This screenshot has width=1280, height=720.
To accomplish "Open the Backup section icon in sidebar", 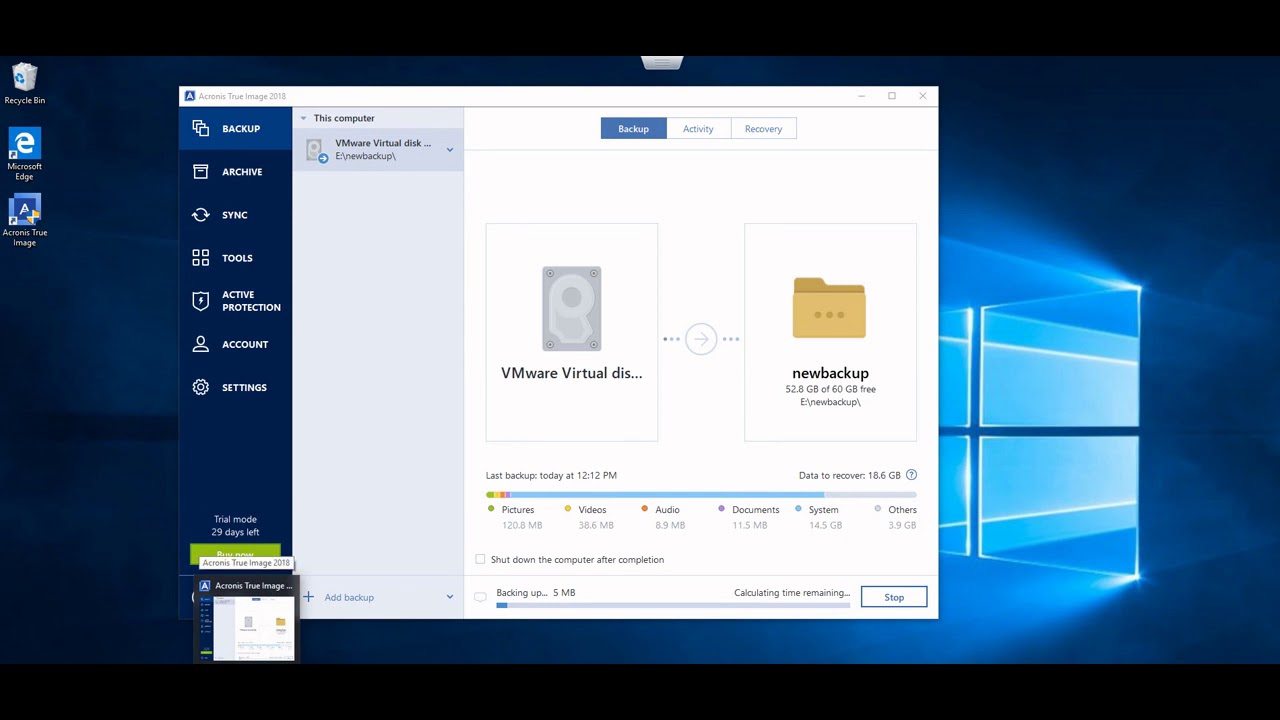I will point(201,129).
